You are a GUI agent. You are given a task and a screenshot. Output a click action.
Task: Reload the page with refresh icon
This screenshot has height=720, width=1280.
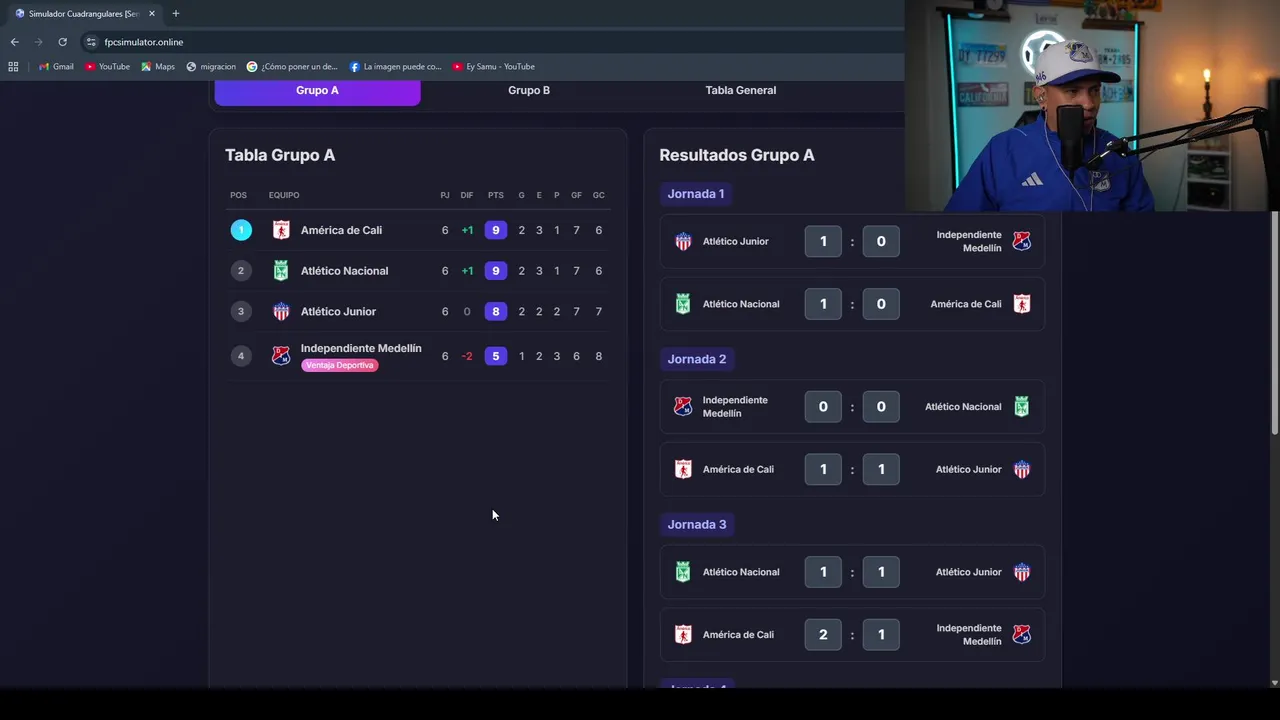point(62,42)
